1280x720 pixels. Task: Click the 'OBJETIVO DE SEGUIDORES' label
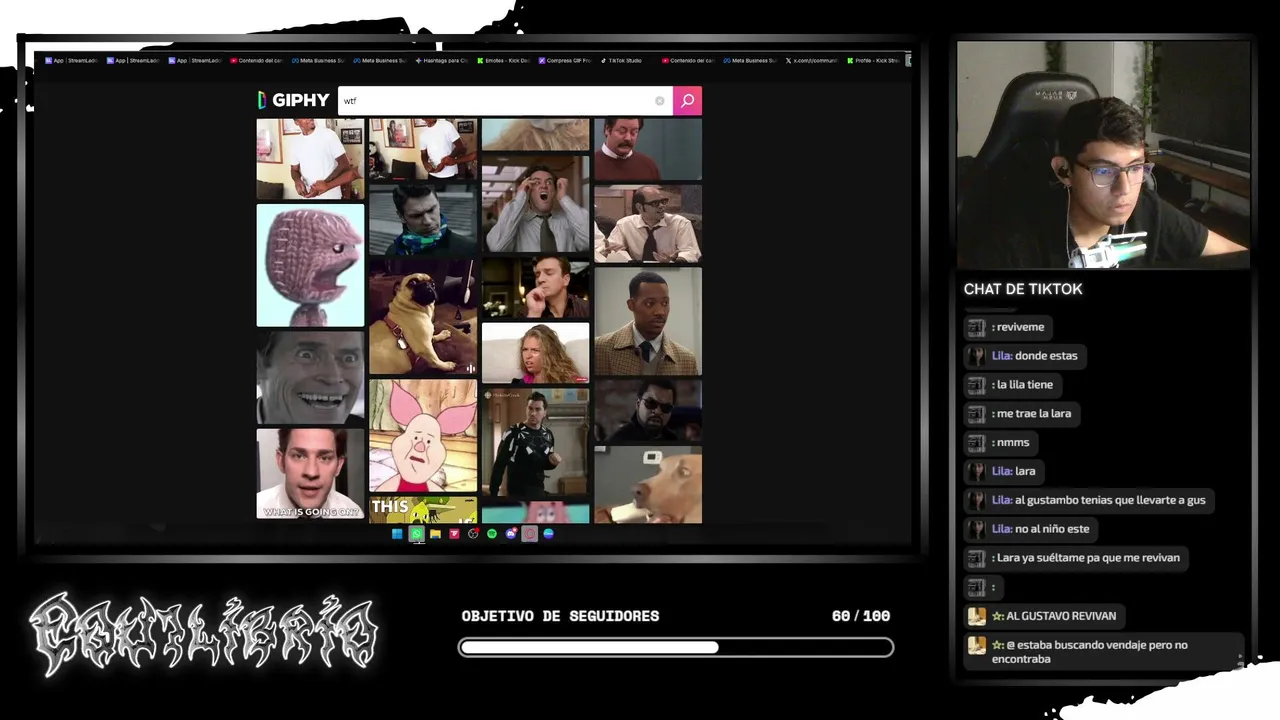[x=560, y=616]
